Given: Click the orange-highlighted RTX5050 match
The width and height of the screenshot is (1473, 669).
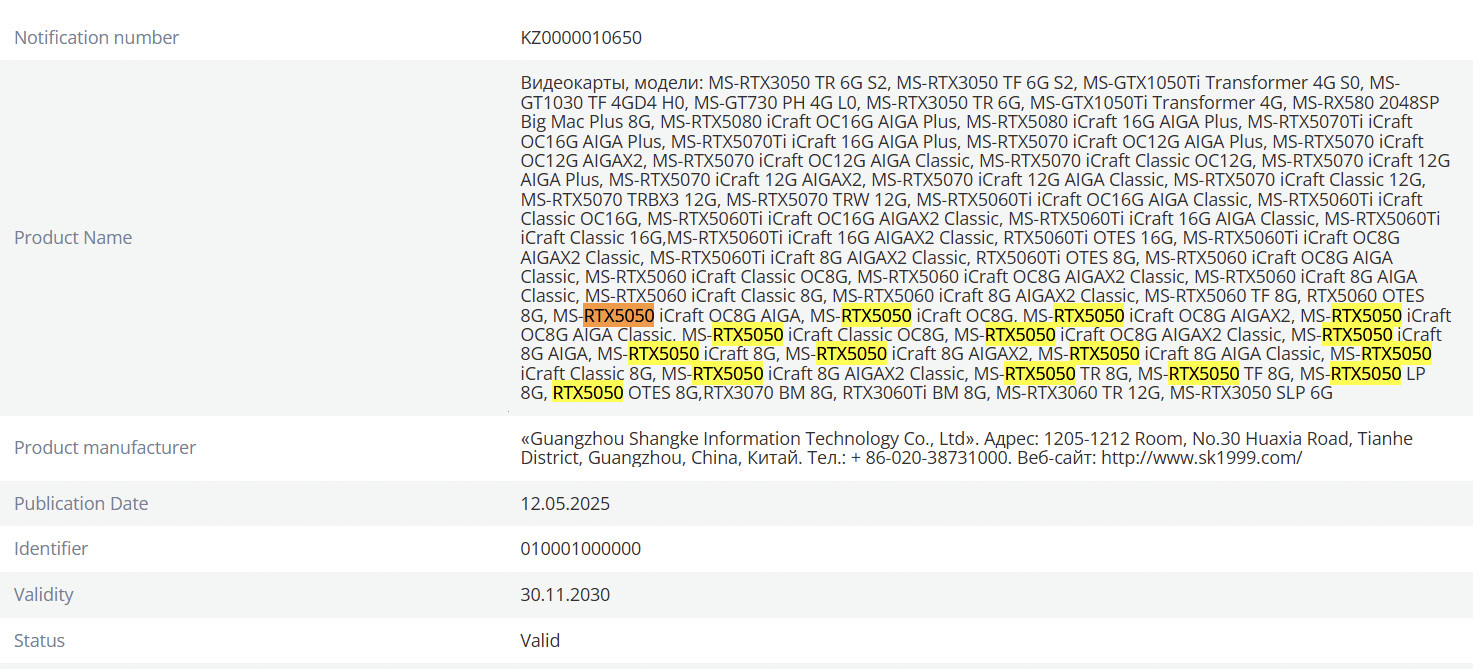Looking at the screenshot, I should pyautogui.click(x=619, y=316).
